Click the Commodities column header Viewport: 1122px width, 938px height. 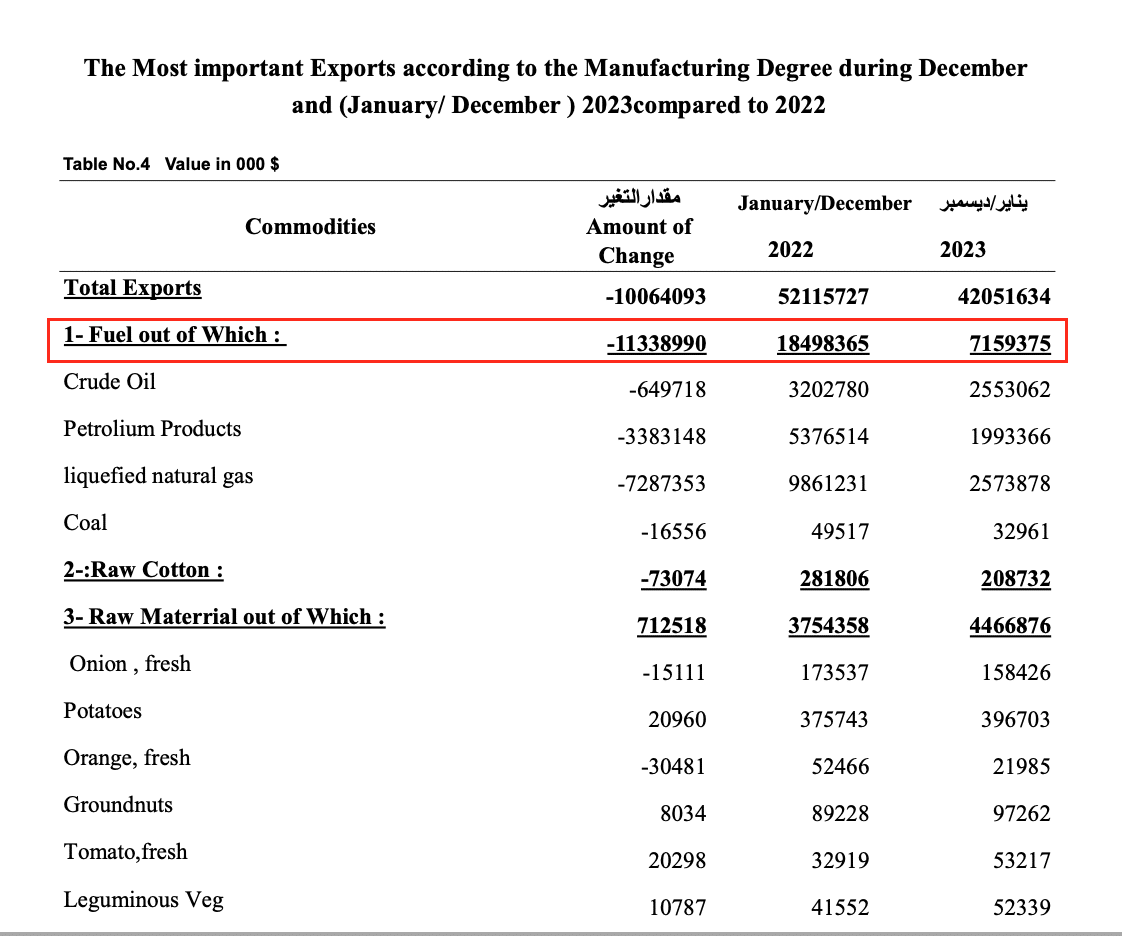click(310, 226)
